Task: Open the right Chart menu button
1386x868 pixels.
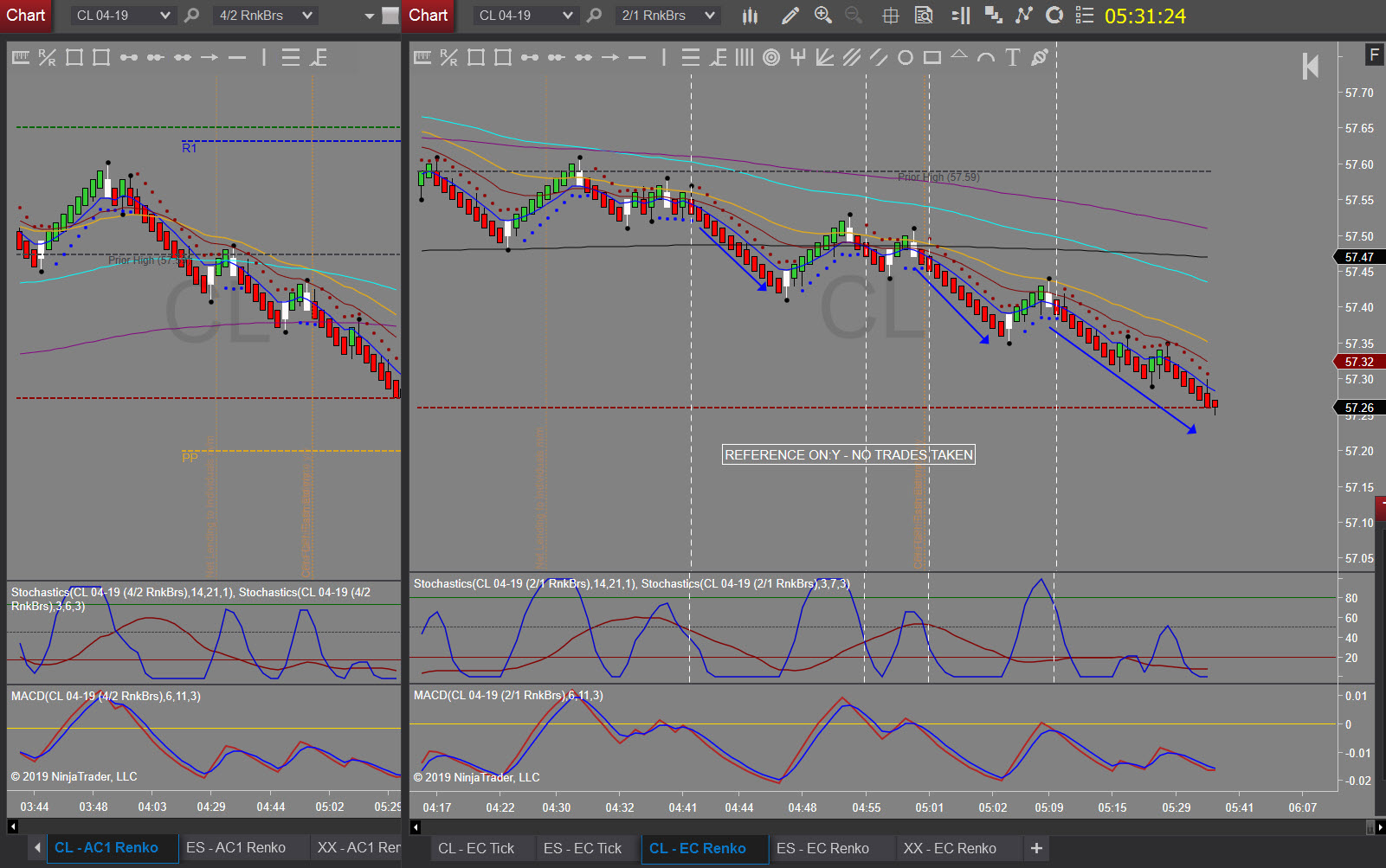Action: coord(429,16)
